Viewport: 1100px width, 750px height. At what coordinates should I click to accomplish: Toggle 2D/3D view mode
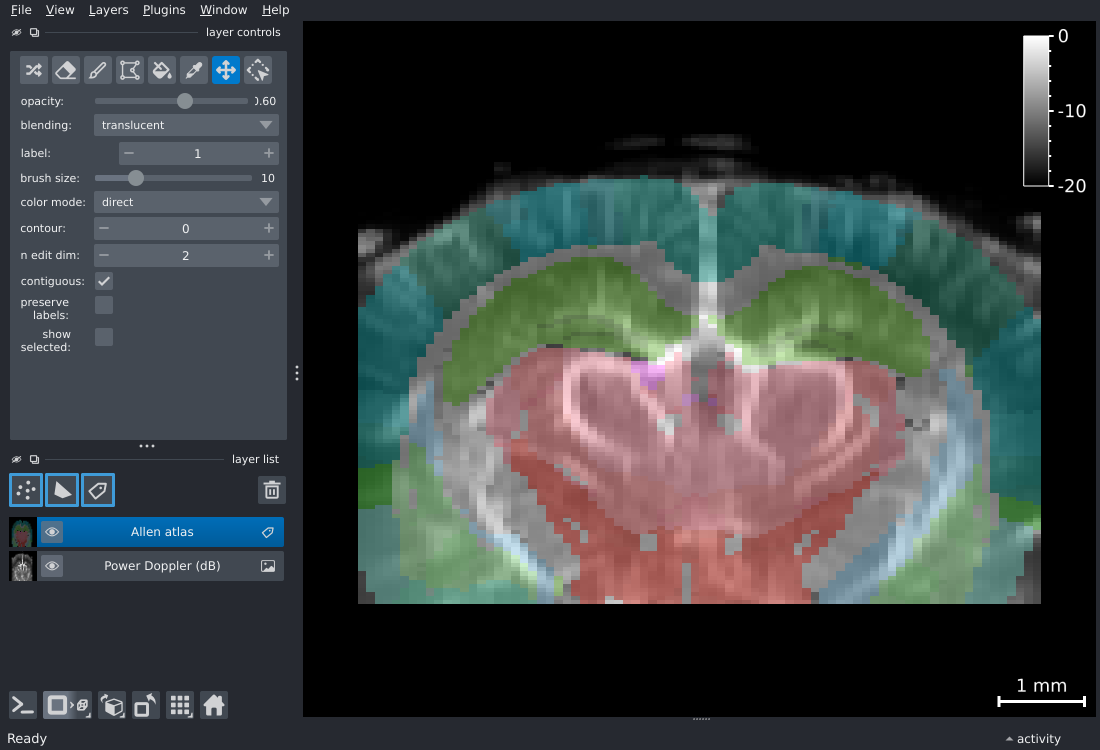[67, 705]
